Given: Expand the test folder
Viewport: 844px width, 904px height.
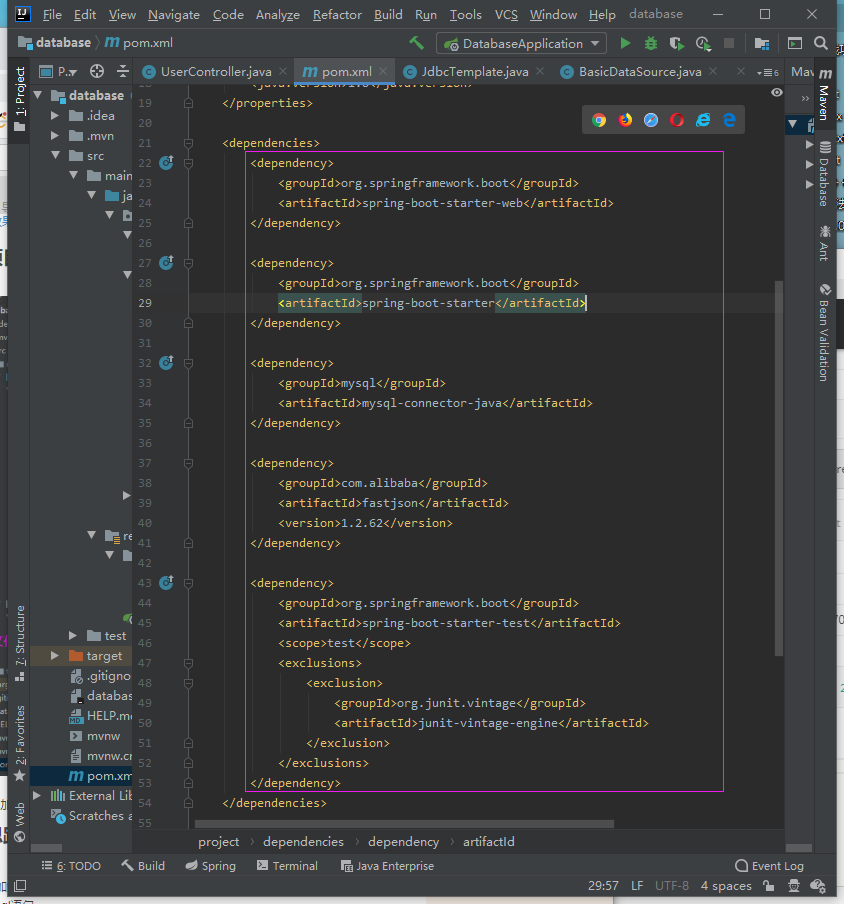Looking at the screenshot, I should pos(73,635).
